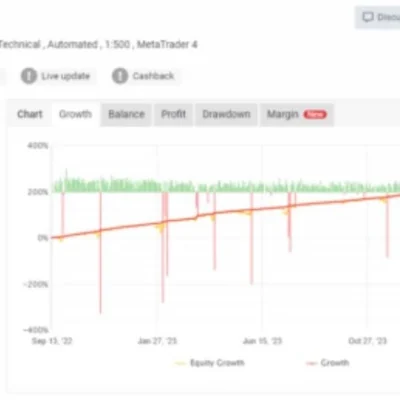Click the 200% y-axis label
The height and width of the screenshot is (400, 400).
pos(38,192)
